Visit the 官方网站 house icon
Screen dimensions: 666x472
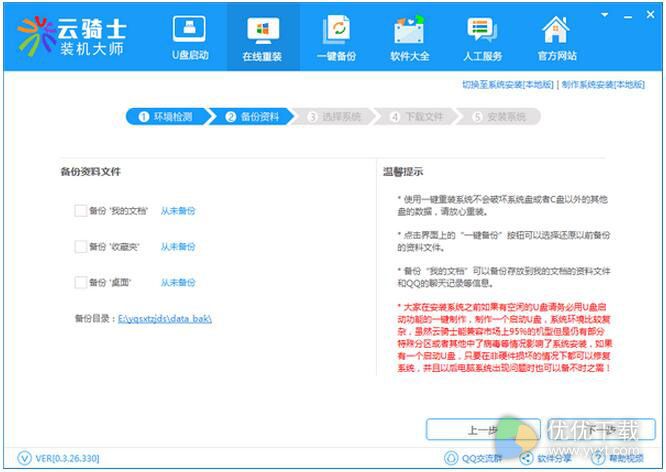(556, 29)
